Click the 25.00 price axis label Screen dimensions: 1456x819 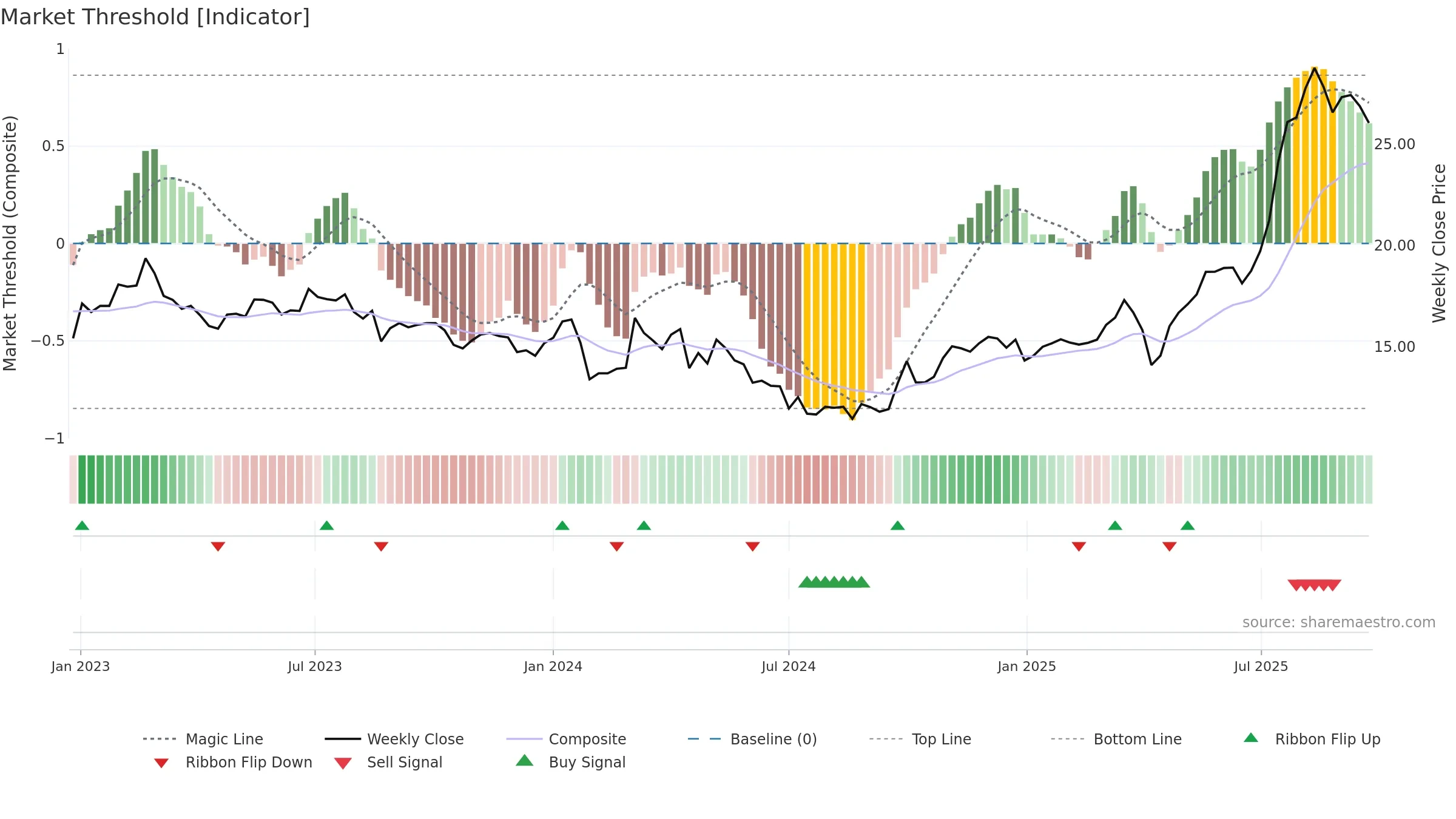pyautogui.click(x=1395, y=144)
